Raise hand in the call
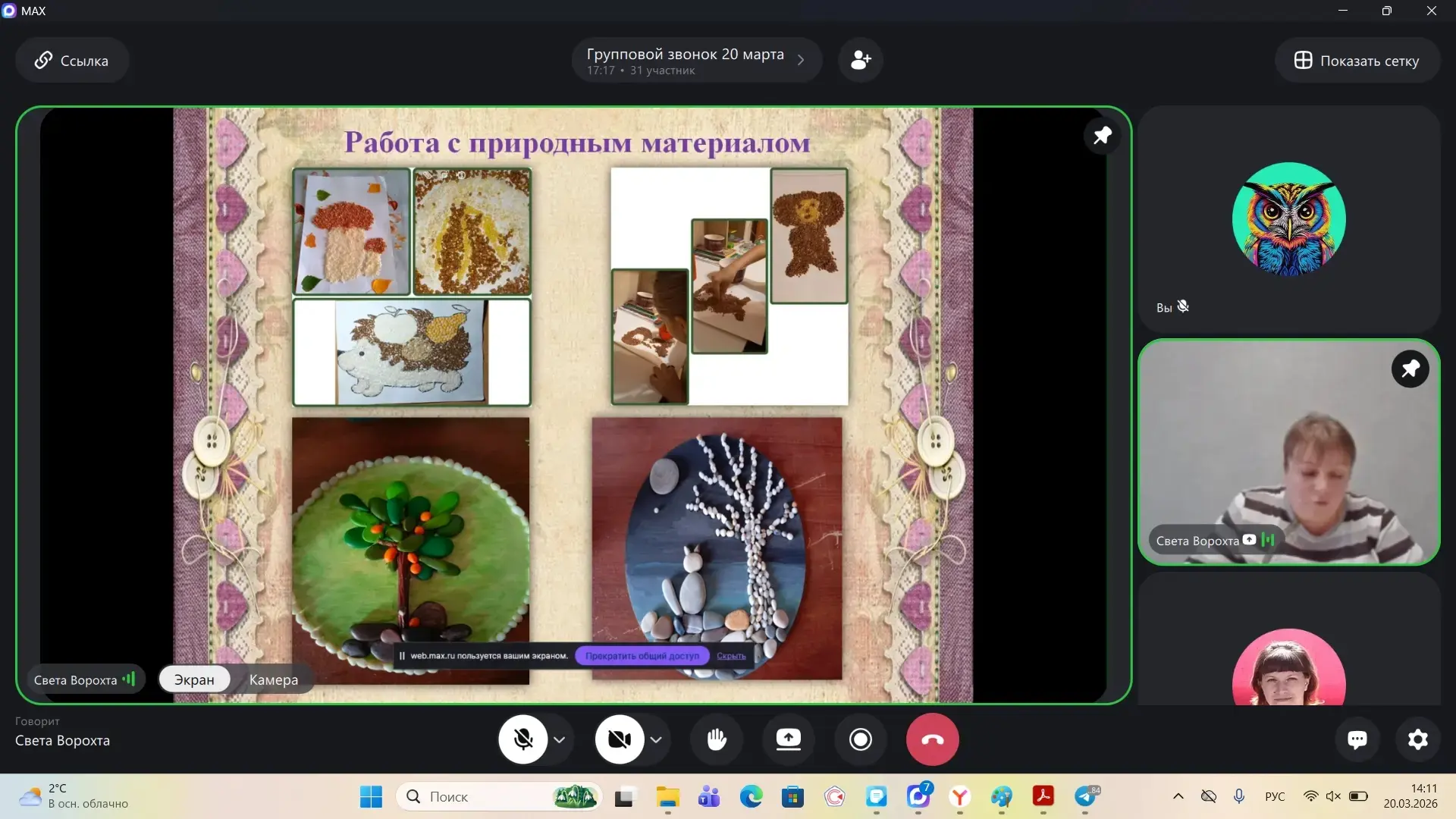 click(x=717, y=739)
